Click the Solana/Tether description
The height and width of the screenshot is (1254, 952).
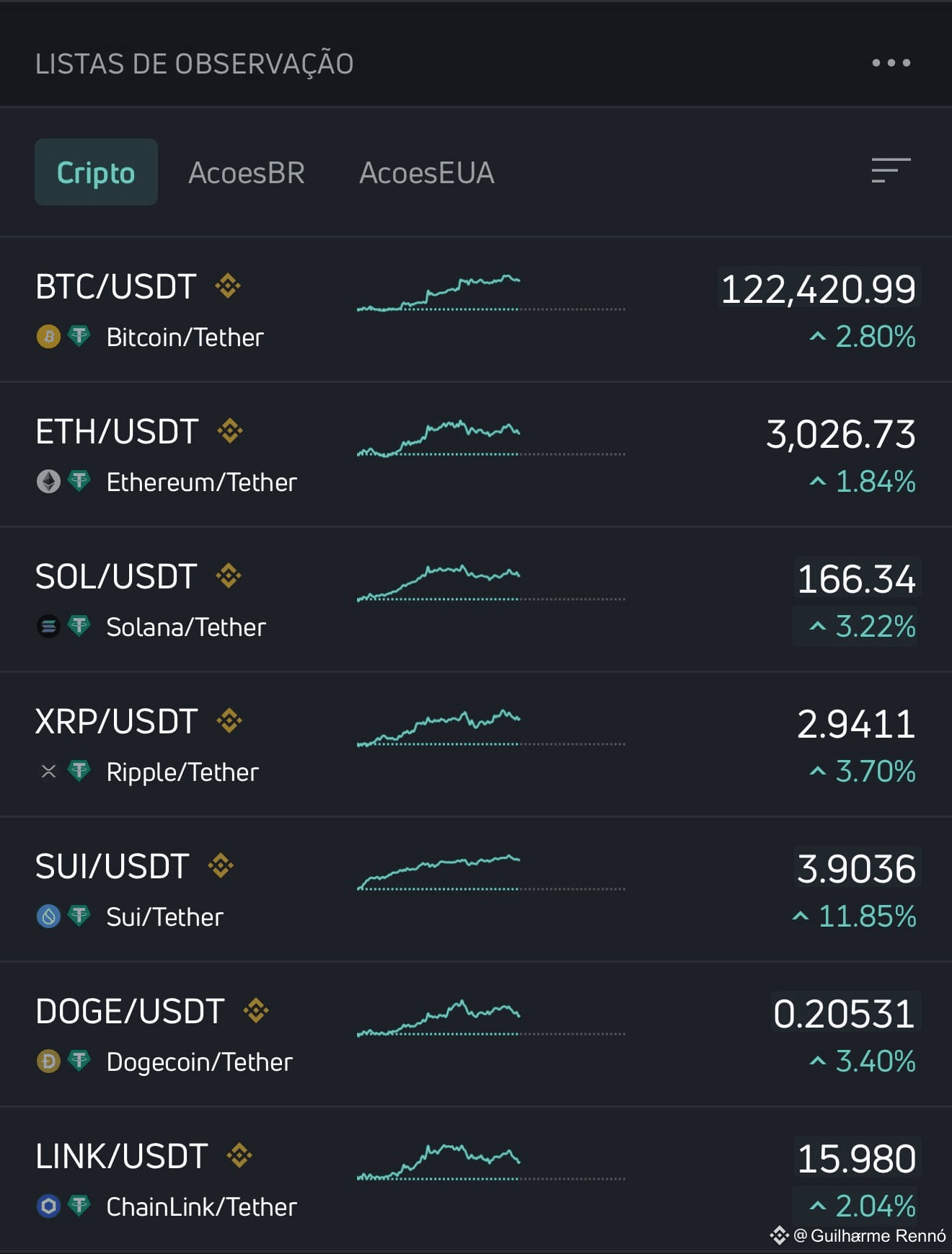click(x=186, y=627)
